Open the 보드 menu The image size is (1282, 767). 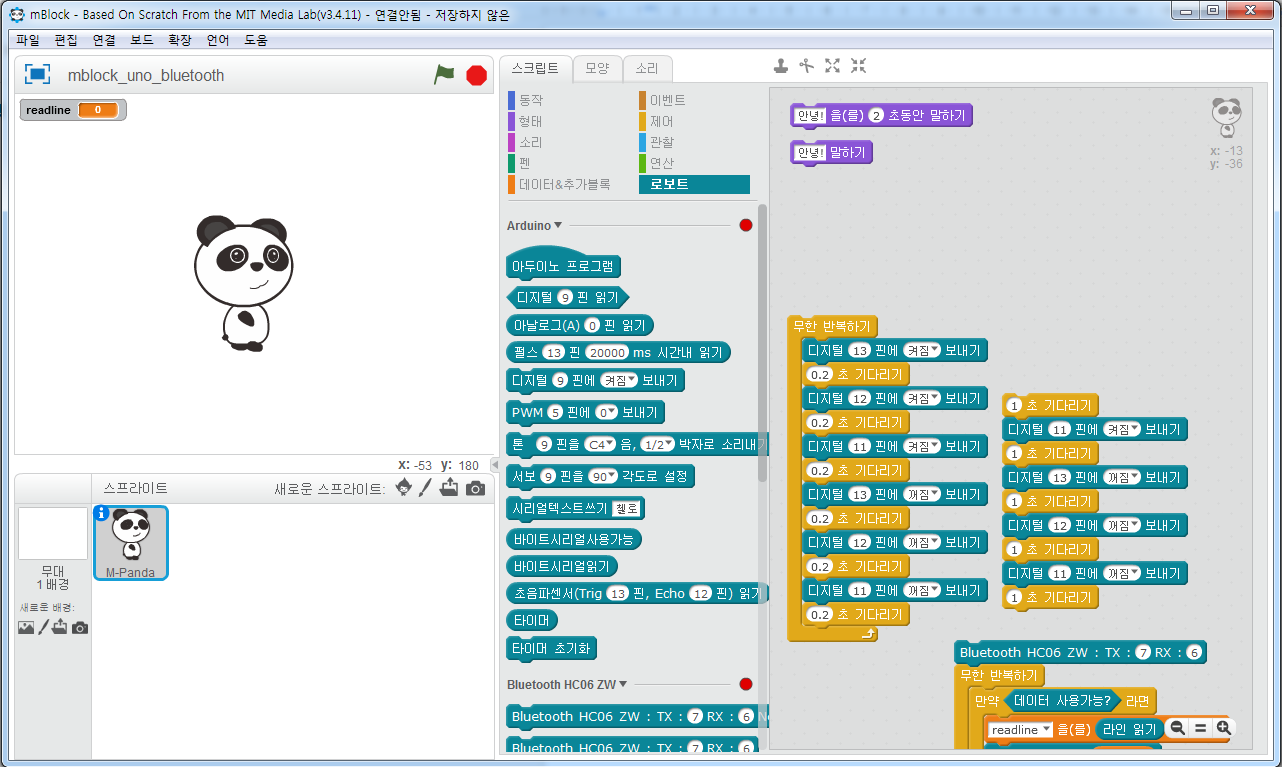click(142, 40)
